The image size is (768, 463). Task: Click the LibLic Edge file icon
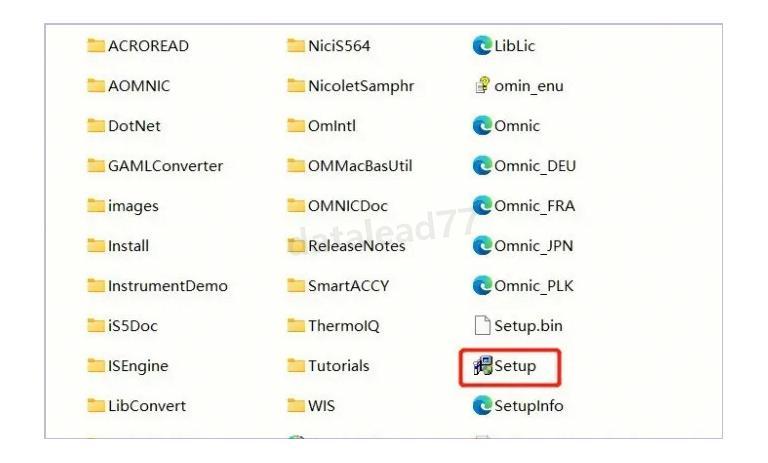point(482,46)
